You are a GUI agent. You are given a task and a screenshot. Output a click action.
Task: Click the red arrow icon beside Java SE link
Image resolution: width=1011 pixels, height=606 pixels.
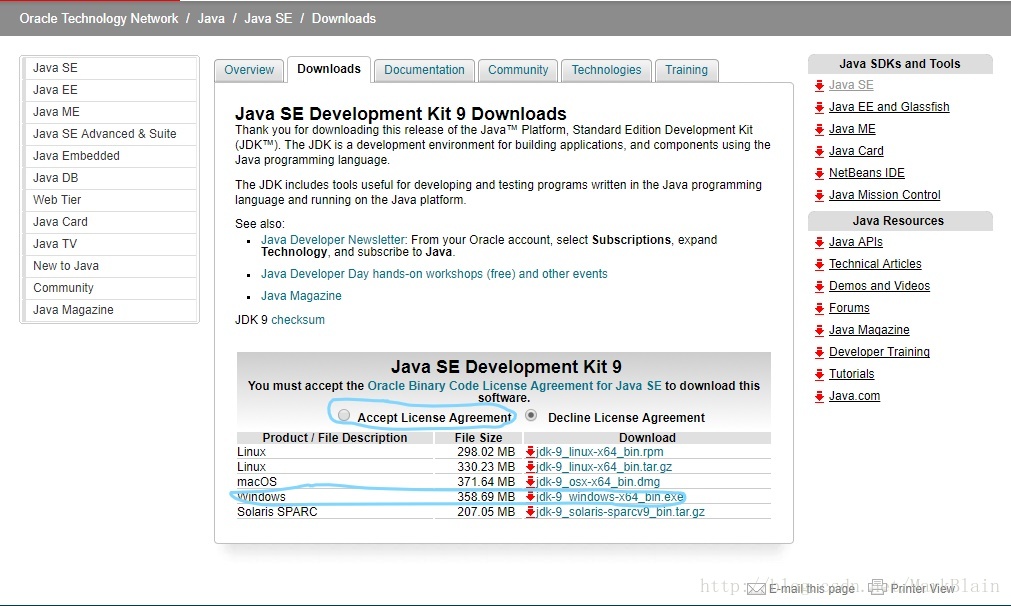tap(819, 86)
